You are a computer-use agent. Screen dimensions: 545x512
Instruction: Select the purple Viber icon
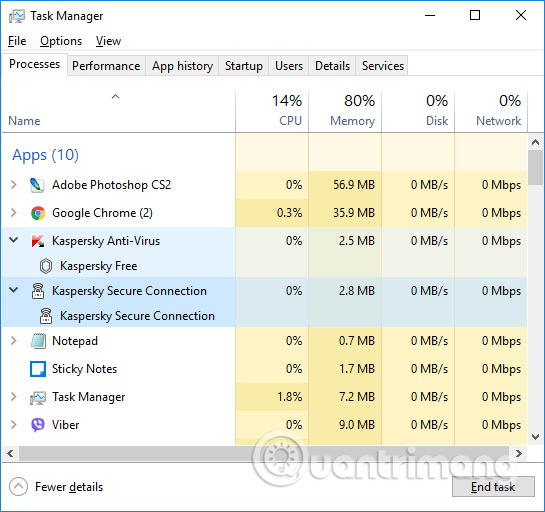(x=38, y=425)
